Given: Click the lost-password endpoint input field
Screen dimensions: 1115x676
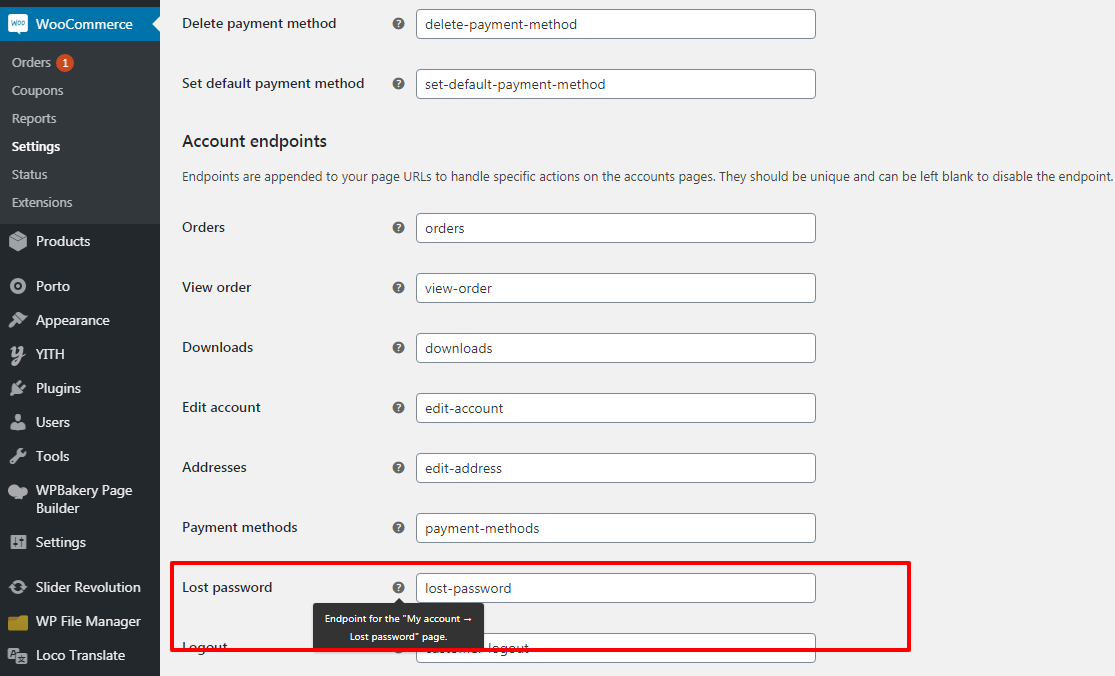Looking at the screenshot, I should [x=616, y=588].
